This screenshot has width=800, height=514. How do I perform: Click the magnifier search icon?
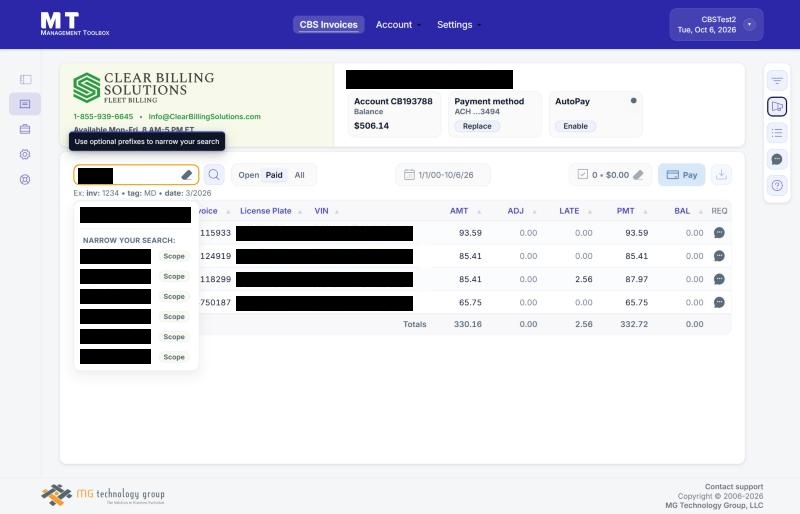[x=214, y=175]
